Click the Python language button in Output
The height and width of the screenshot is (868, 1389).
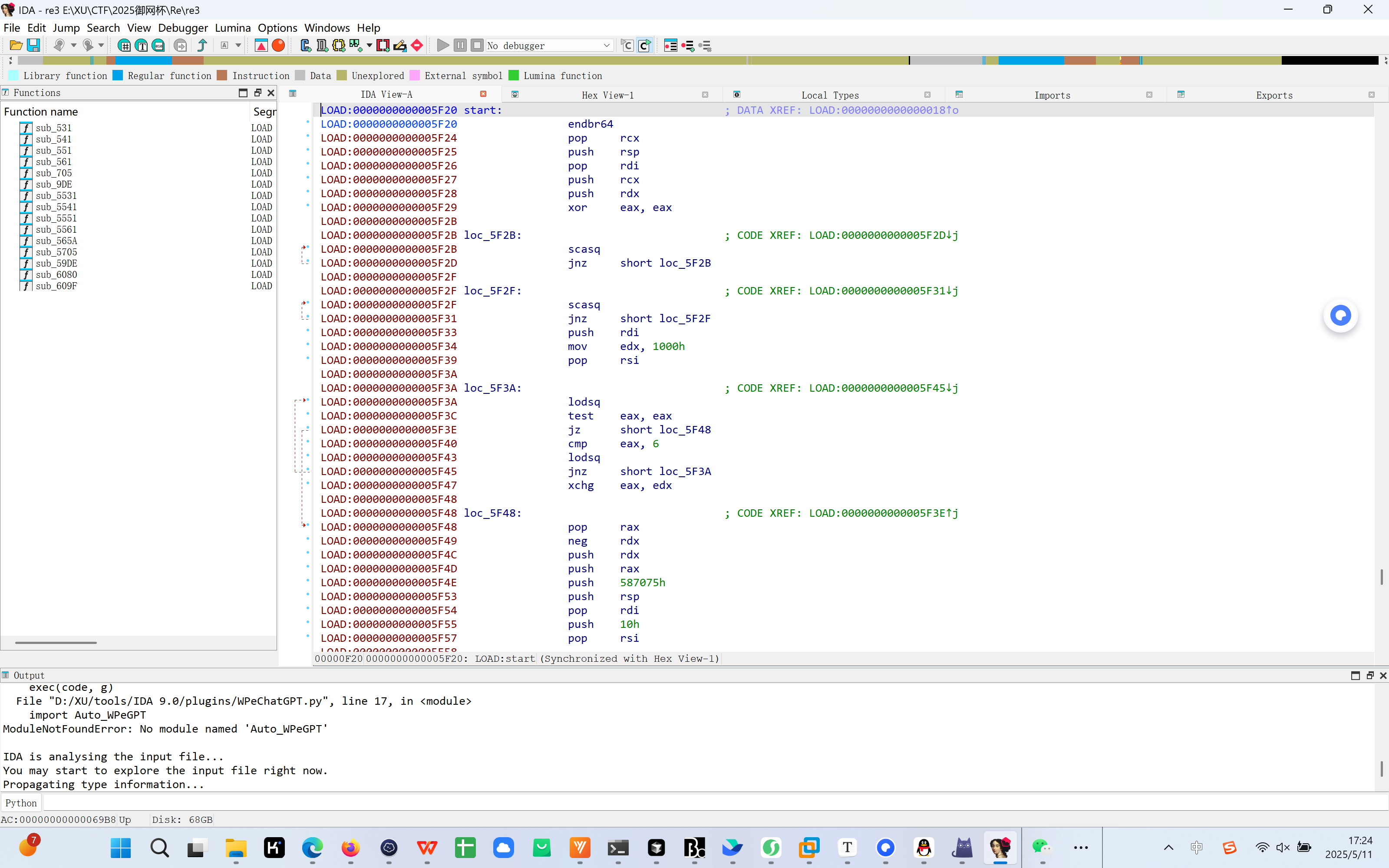point(21,803)
